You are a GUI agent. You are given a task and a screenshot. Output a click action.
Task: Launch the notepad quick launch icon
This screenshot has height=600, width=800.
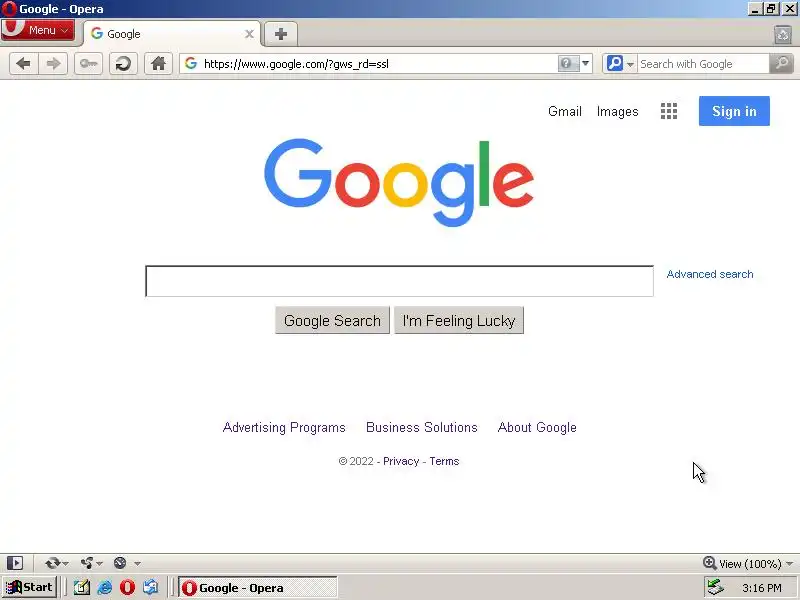[82, 588]
